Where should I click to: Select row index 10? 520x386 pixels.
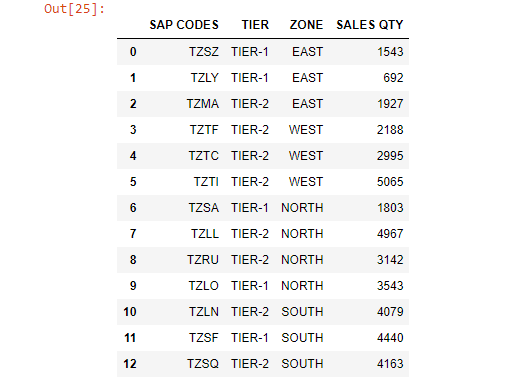130,312
